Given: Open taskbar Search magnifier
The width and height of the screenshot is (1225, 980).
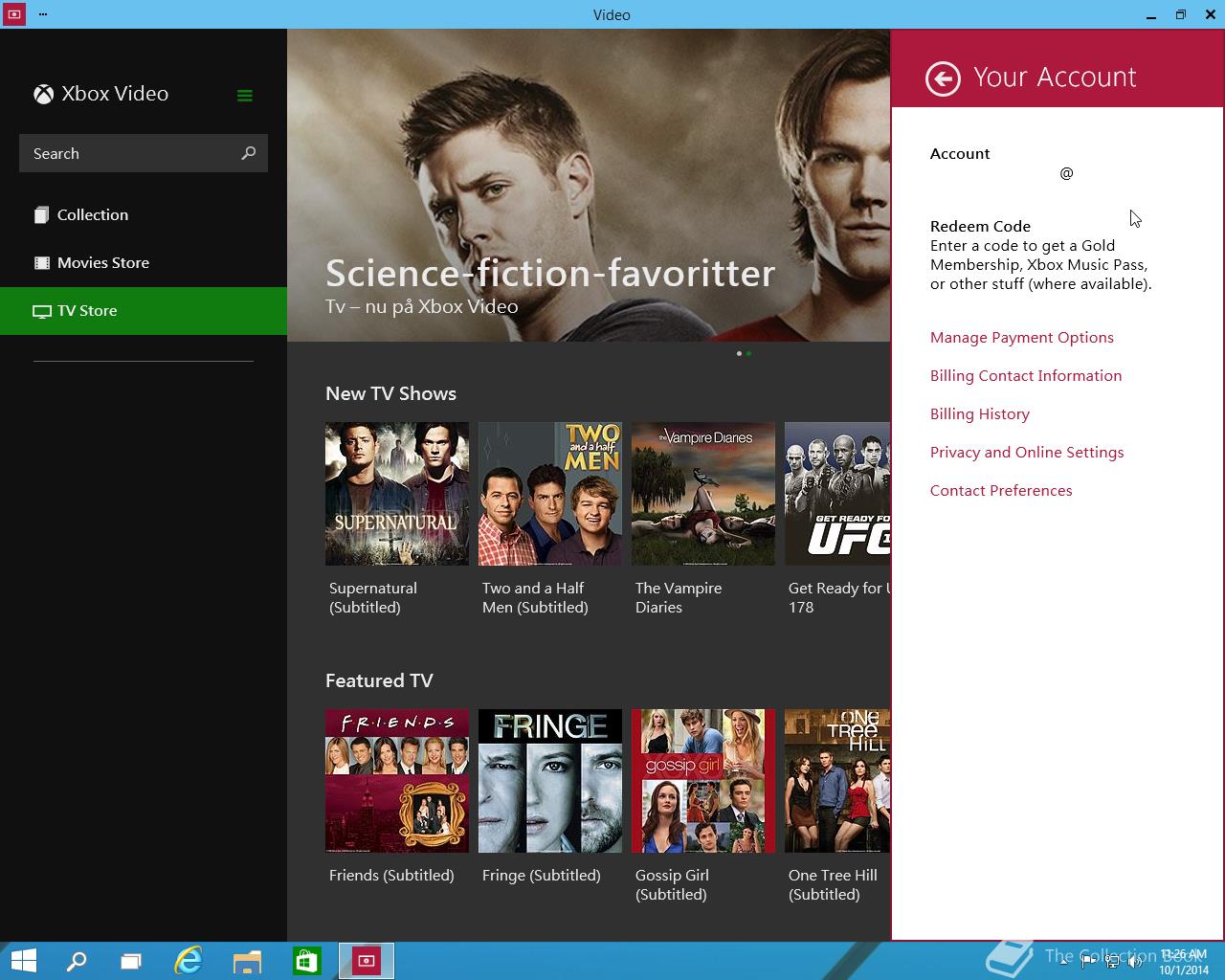Looking at the screenshot, I should [x=77, y=961].
